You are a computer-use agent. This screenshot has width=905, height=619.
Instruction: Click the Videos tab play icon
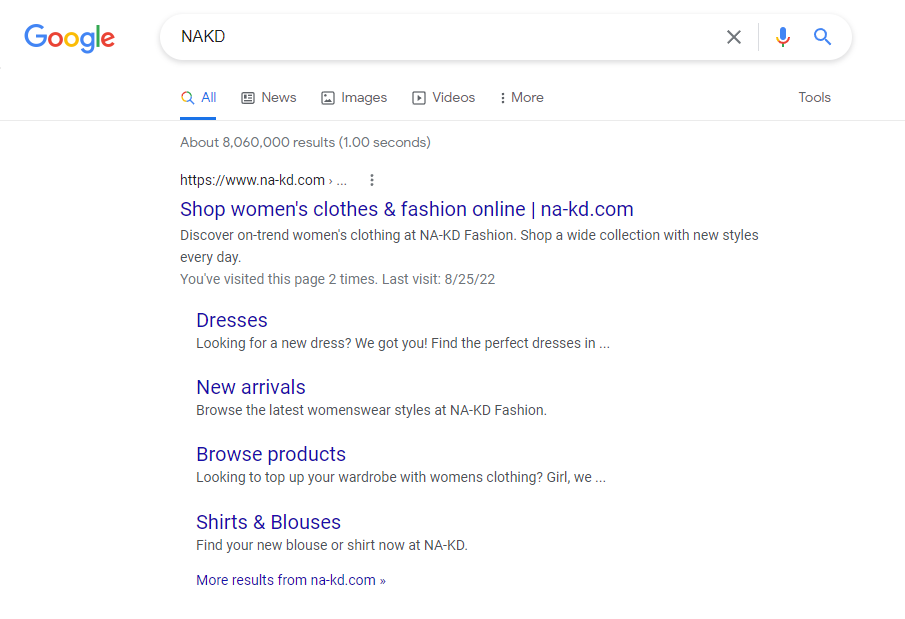click(419, 98)
